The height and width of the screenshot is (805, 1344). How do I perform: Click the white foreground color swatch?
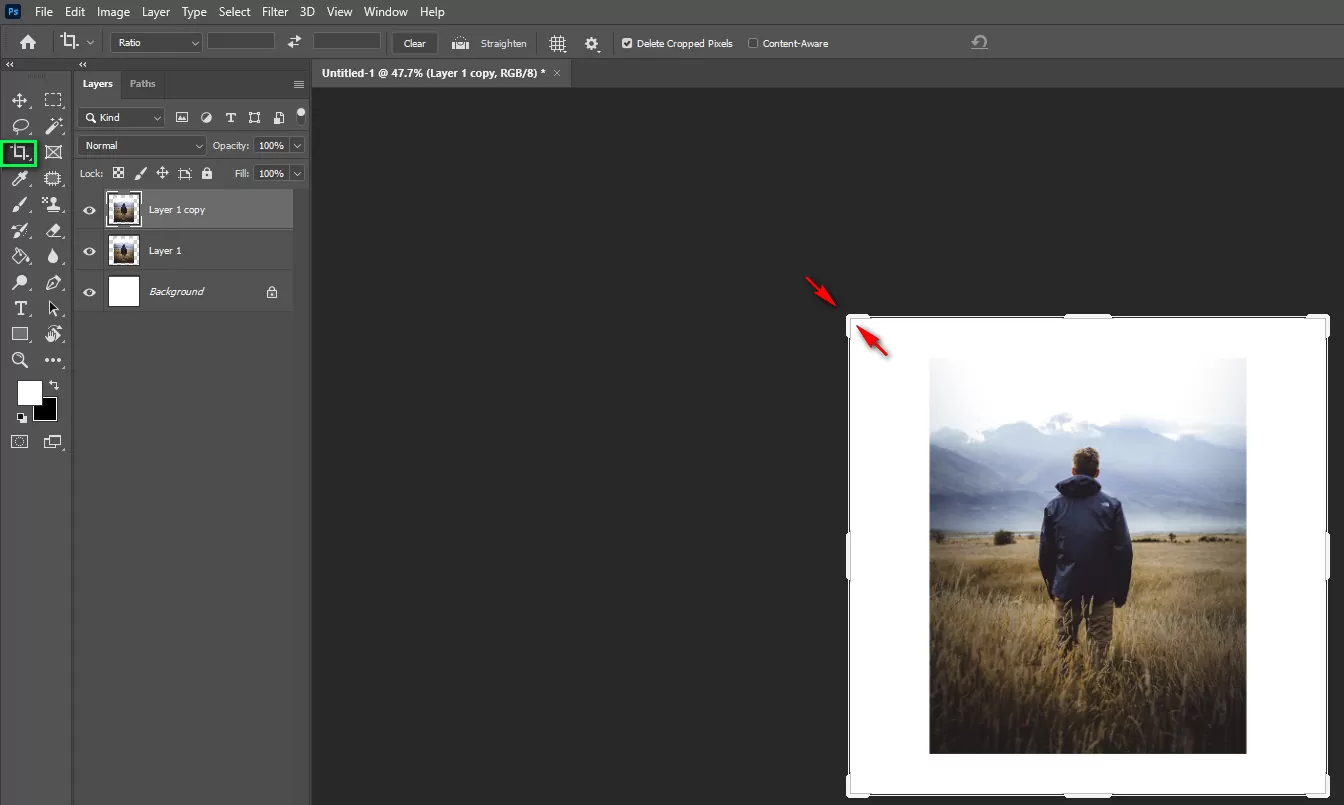pyautogui.click(x=29, y=393)
